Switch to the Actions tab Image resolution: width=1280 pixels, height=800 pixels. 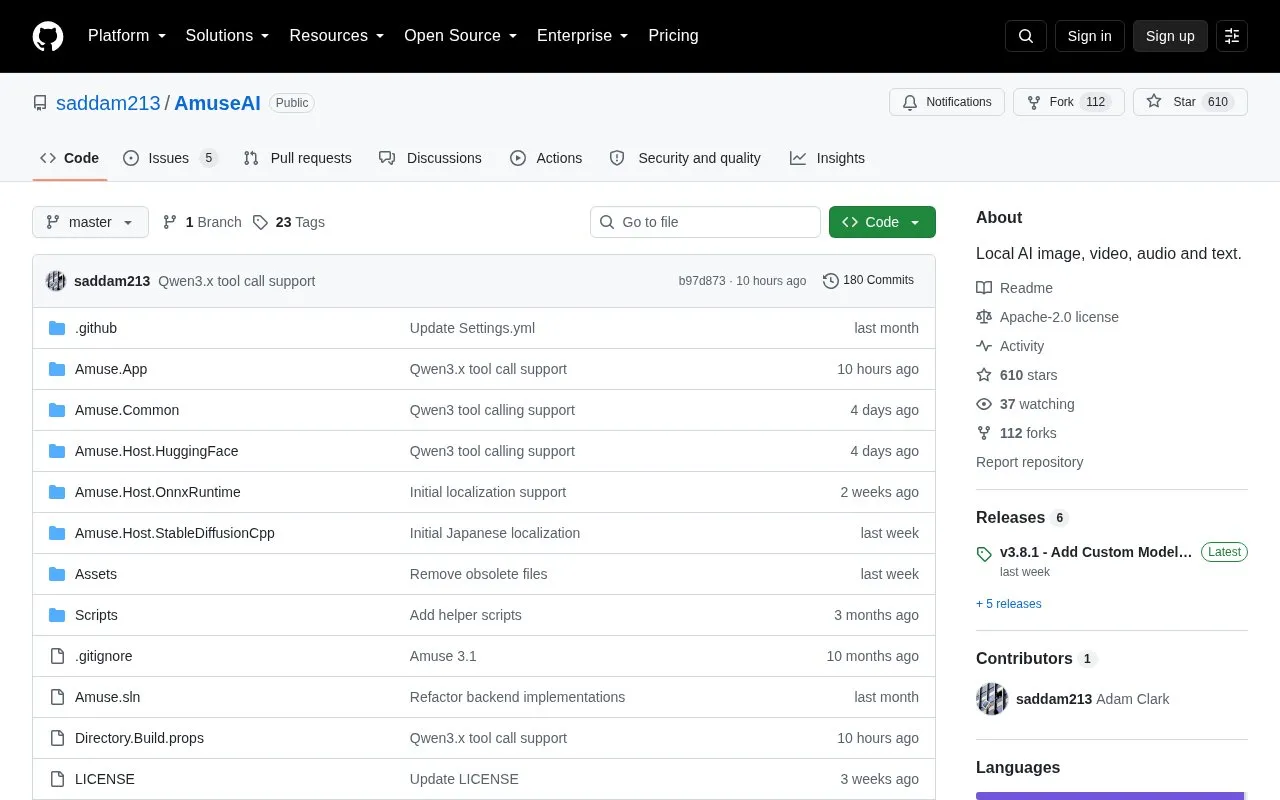(x=546, y=158)
